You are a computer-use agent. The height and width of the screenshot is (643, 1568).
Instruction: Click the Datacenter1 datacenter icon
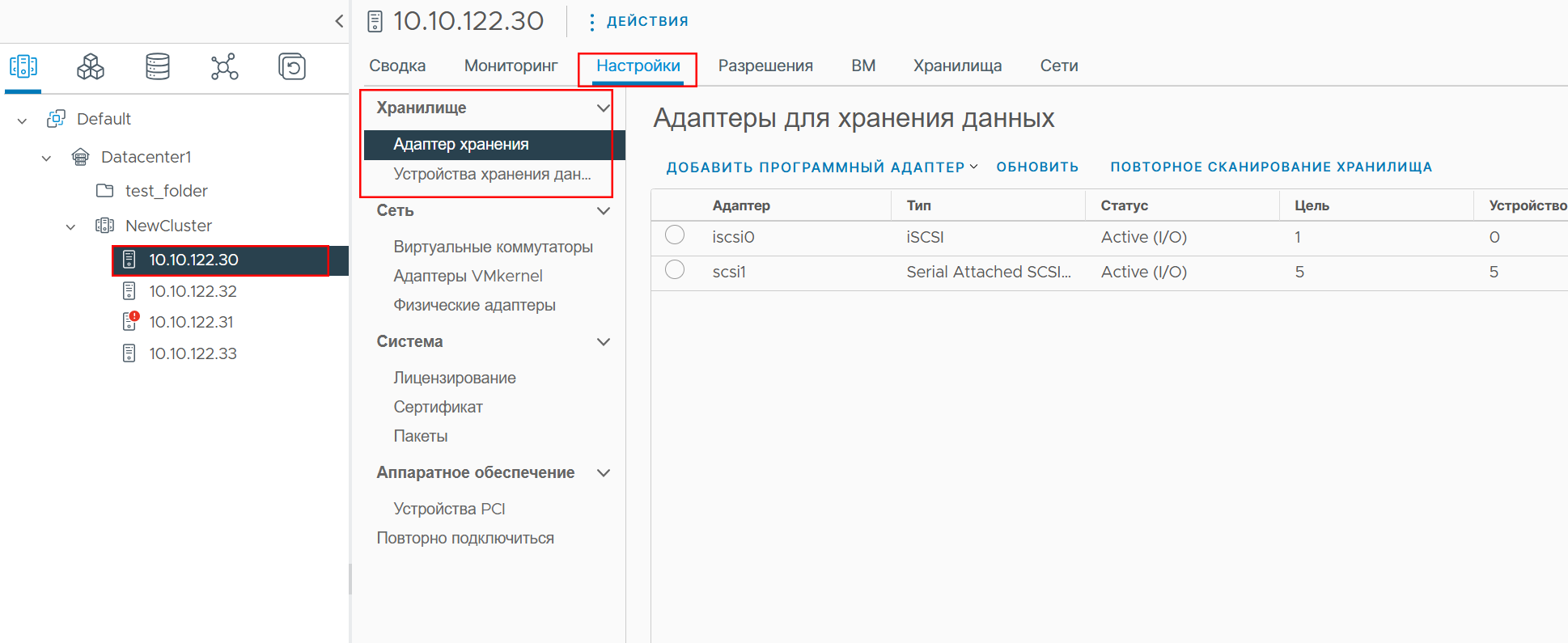pyautogui.click(x=80, y=157)
